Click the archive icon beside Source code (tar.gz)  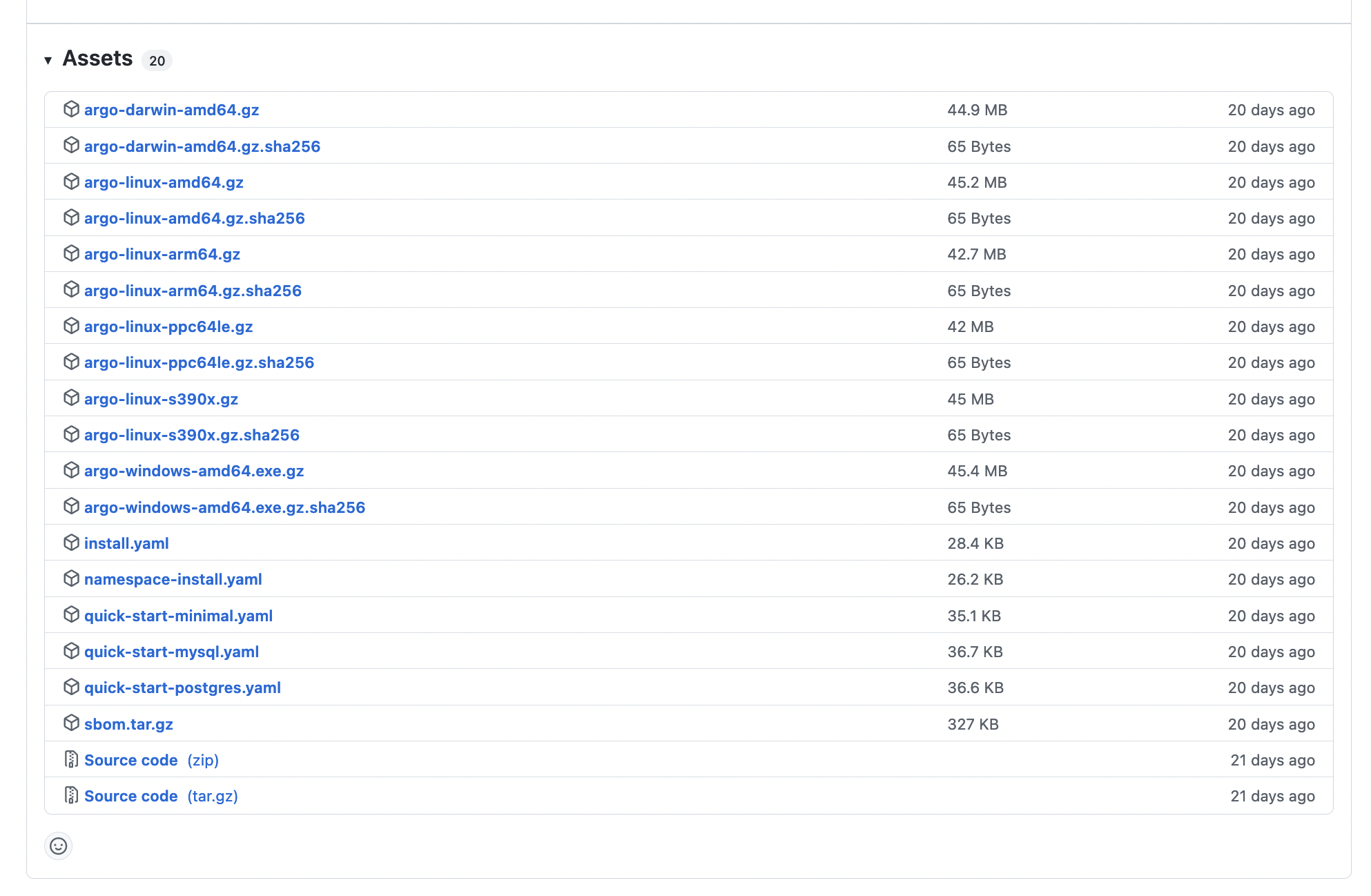71,795
